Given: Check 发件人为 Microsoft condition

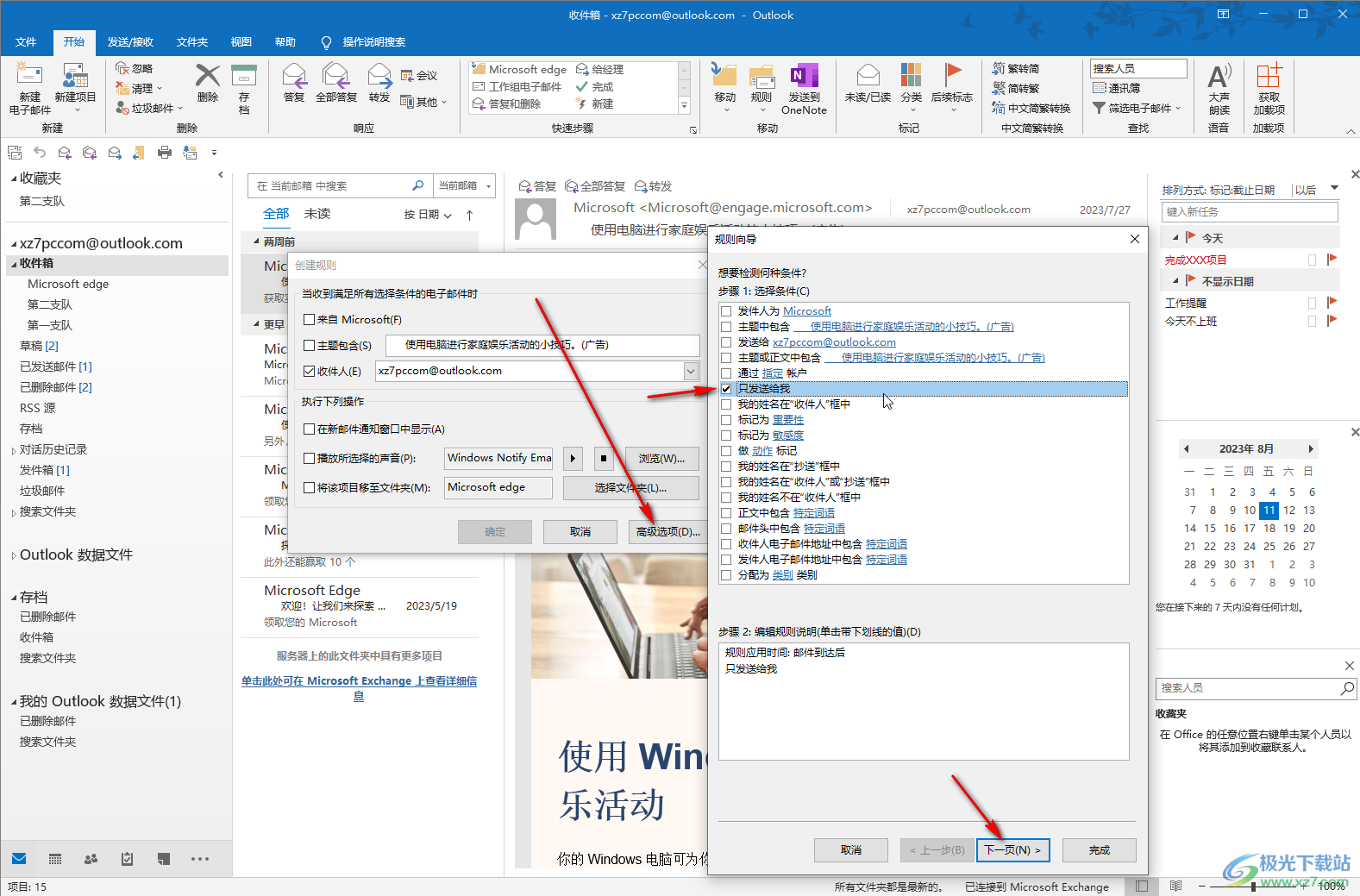Looking at the screenshot, I should pos(726,311).
